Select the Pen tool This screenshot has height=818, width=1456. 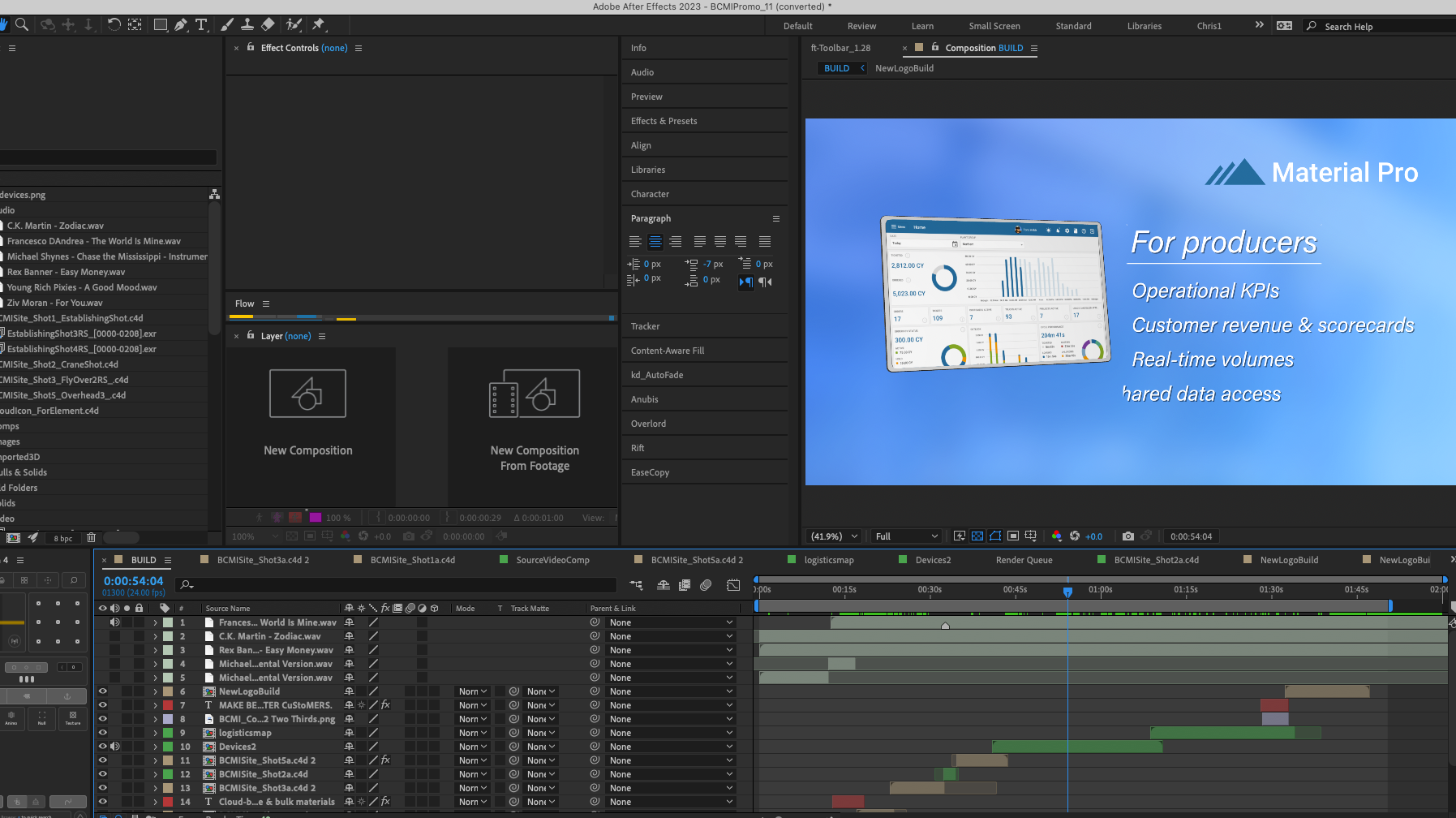(181, 25)
